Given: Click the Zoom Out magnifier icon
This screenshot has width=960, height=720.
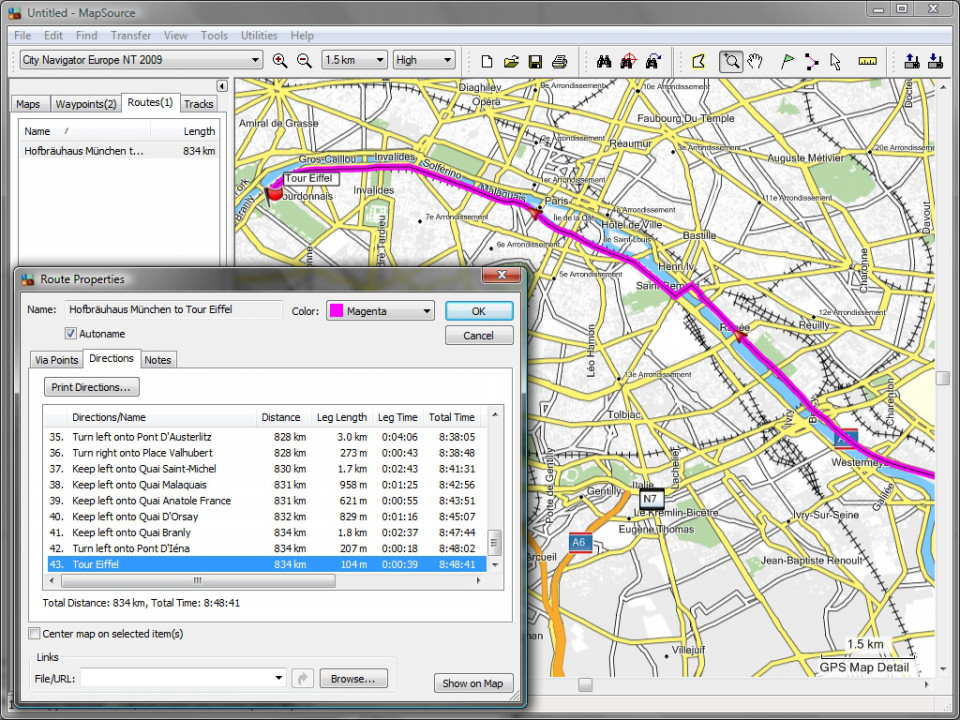Looking at the screenshot, I should (304, 60).
